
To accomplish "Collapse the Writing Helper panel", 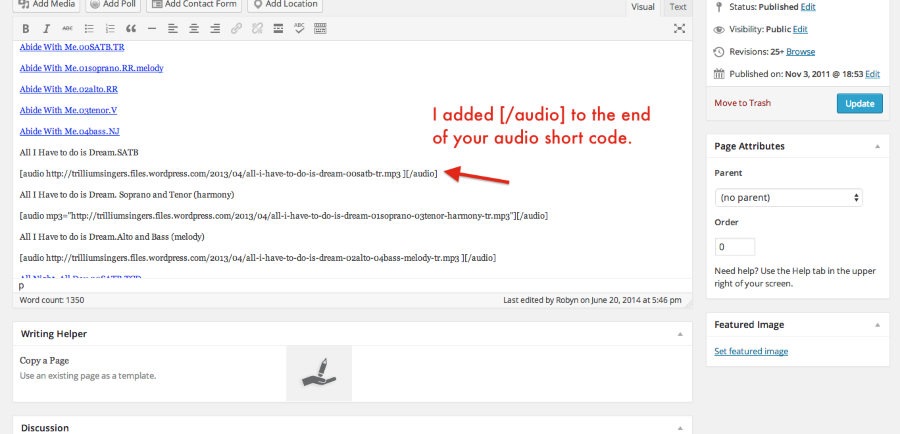I will (x=680, y=334).
